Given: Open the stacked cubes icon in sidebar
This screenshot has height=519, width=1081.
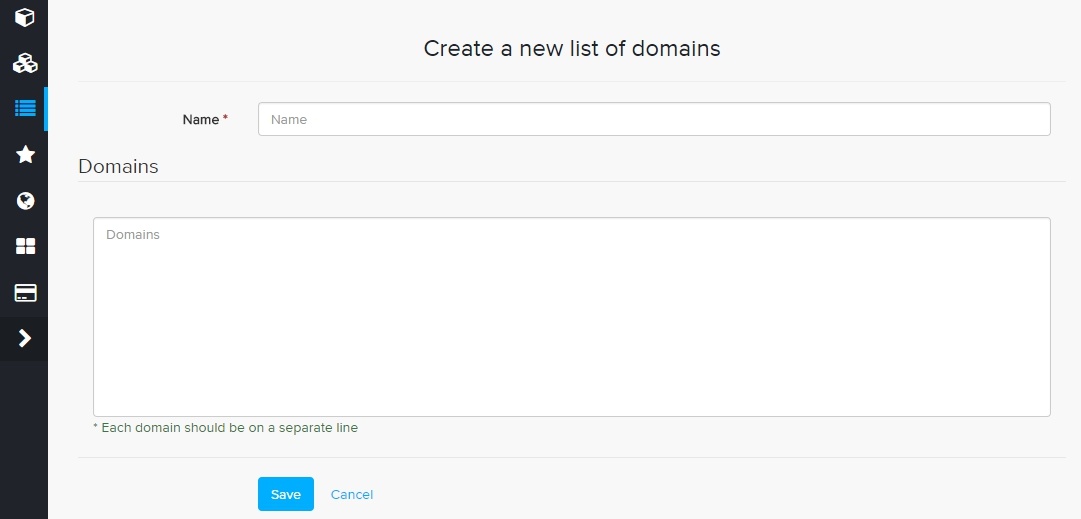Looking at the screenshot, I should (25, 63).
